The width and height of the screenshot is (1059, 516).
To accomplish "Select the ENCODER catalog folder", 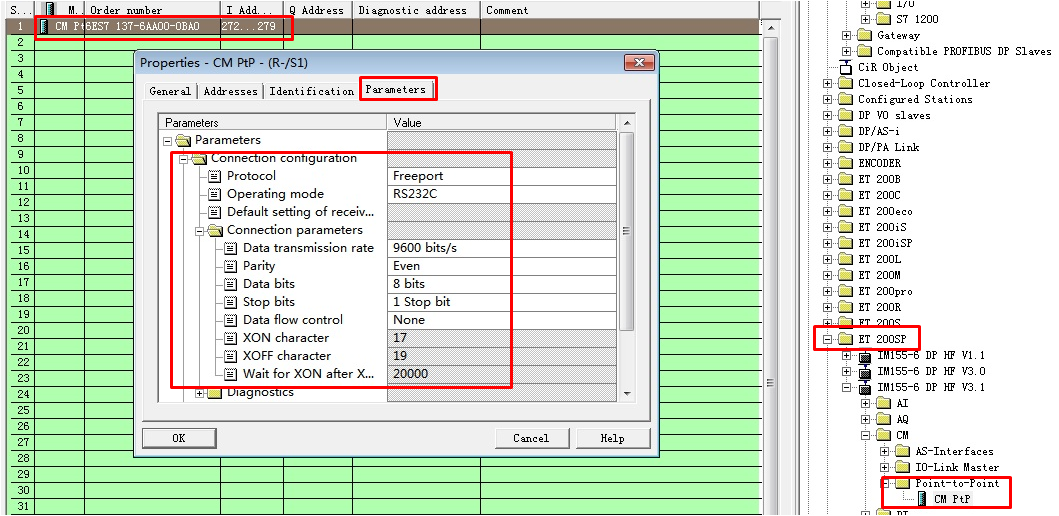I will point(879,163).
